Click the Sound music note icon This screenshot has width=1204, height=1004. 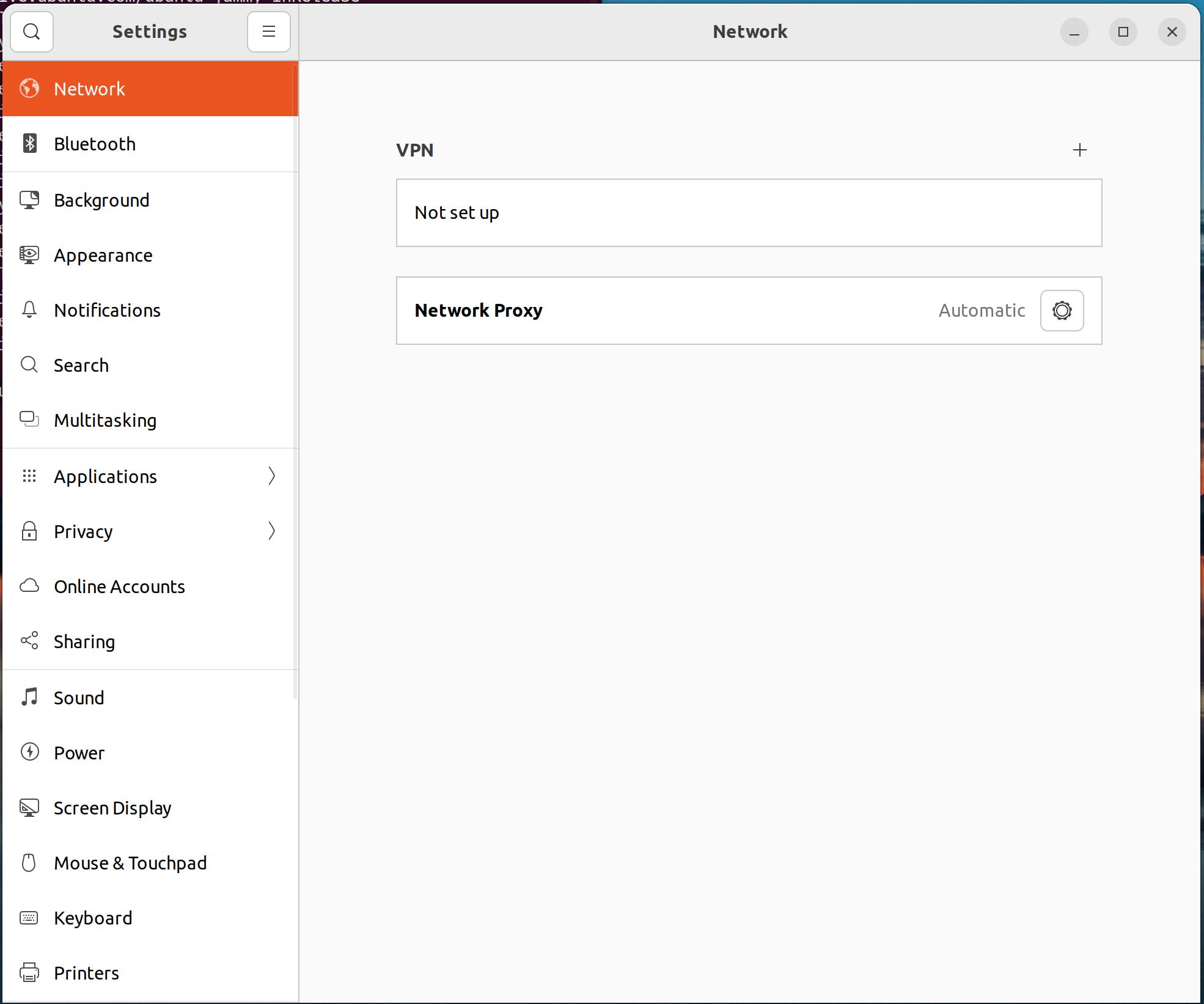(x=29, y=698)
